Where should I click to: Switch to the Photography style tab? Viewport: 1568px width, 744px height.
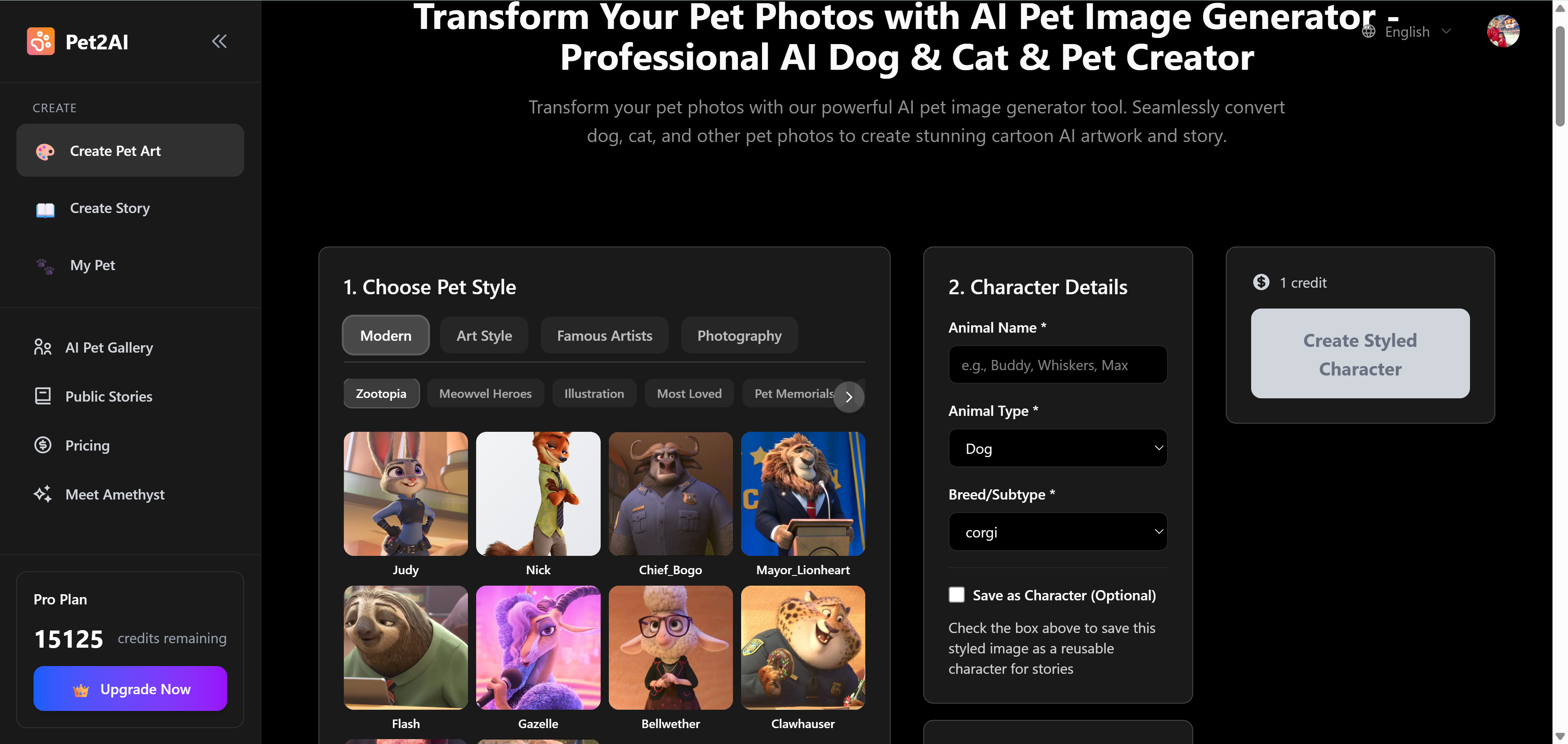739,335
